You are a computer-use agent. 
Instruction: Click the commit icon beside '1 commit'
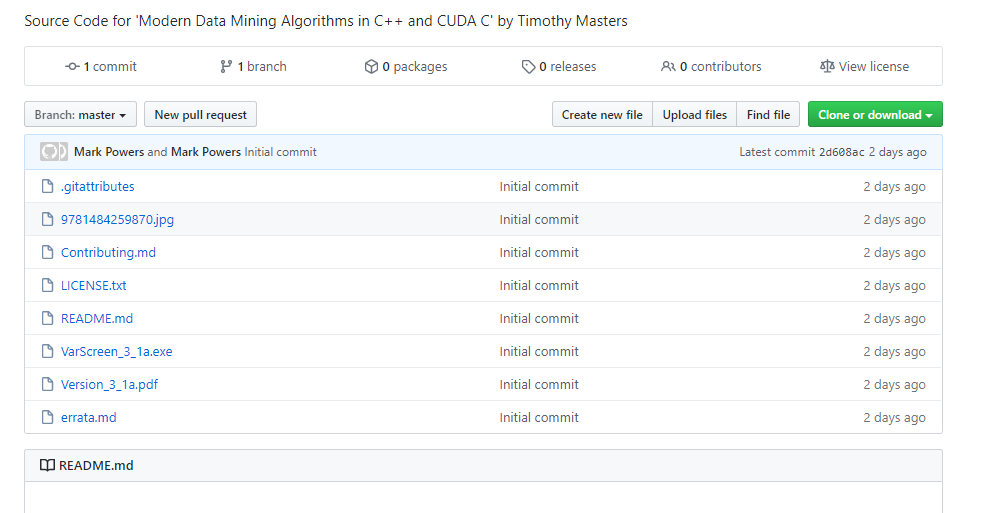[x=72, y=67]
